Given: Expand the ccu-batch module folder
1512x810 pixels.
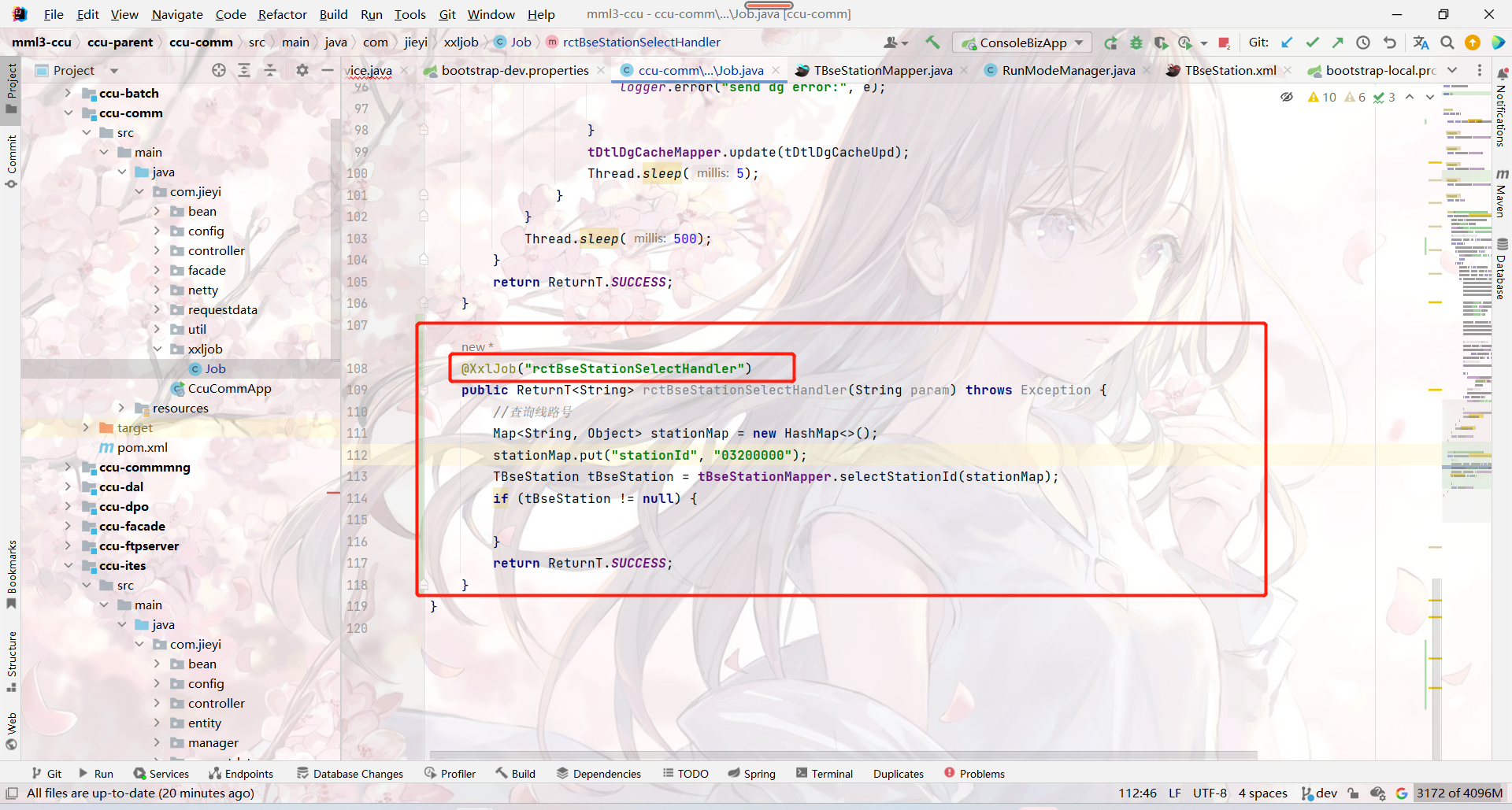Looking at the screenshot, I should pos(69,93).
